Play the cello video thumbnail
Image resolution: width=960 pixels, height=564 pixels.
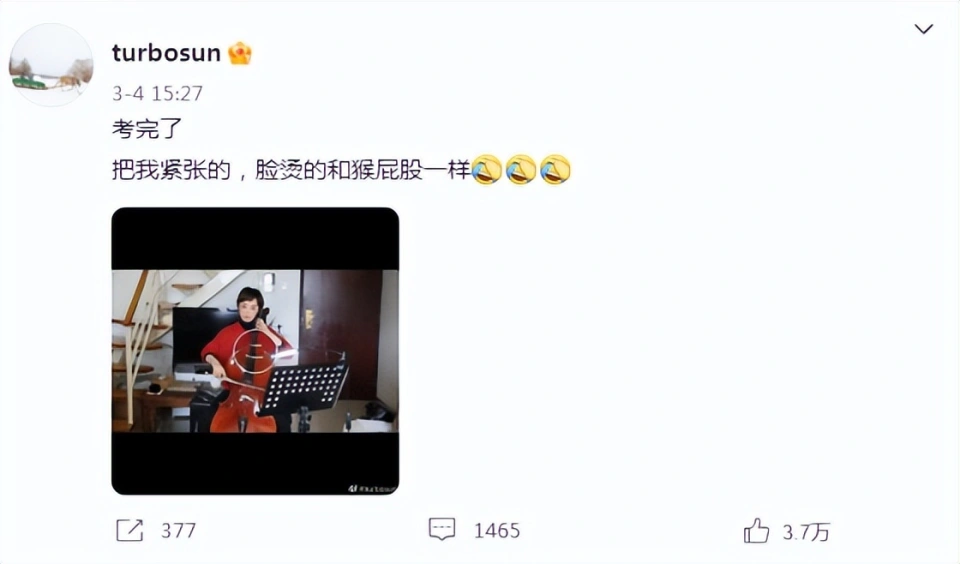coord(255,351)
